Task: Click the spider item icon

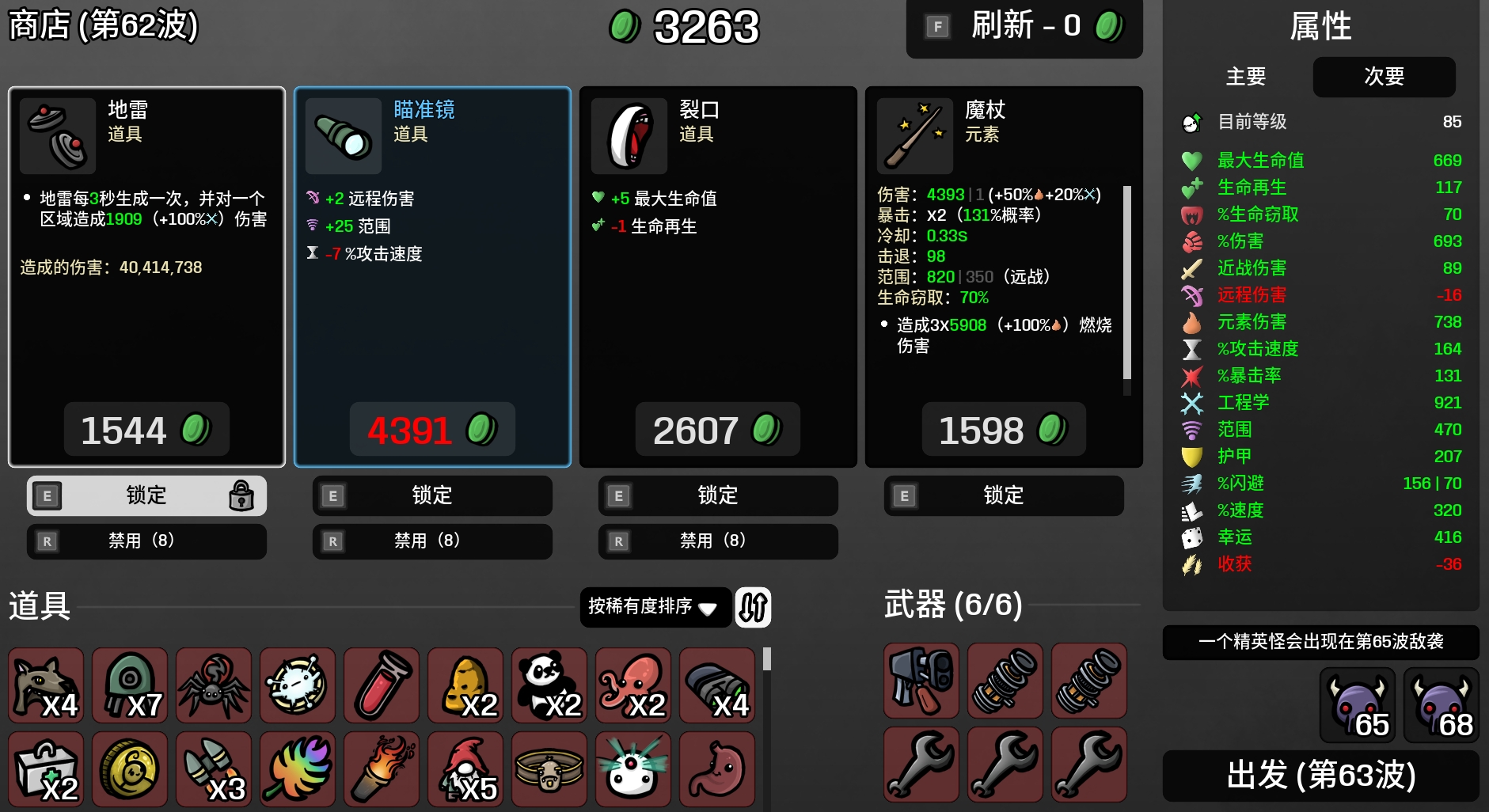Action: (x=214, y=685)
